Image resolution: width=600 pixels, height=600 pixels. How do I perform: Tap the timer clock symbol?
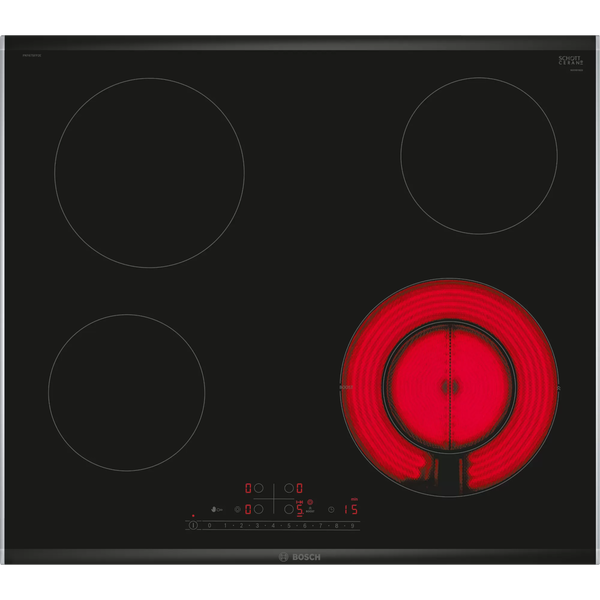click(331, 509)
